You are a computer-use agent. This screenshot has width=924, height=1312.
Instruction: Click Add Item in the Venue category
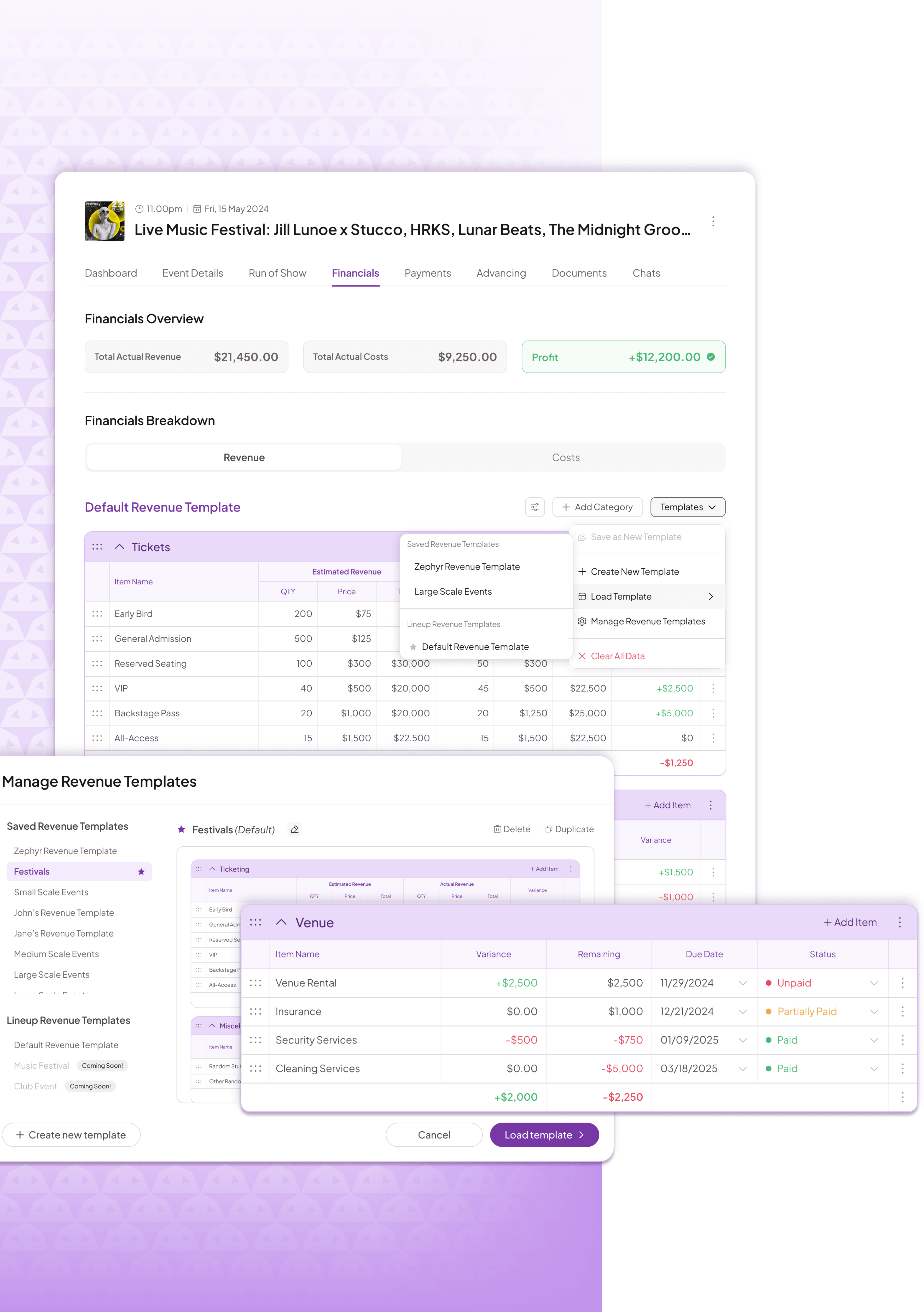(x=850, y=922)
